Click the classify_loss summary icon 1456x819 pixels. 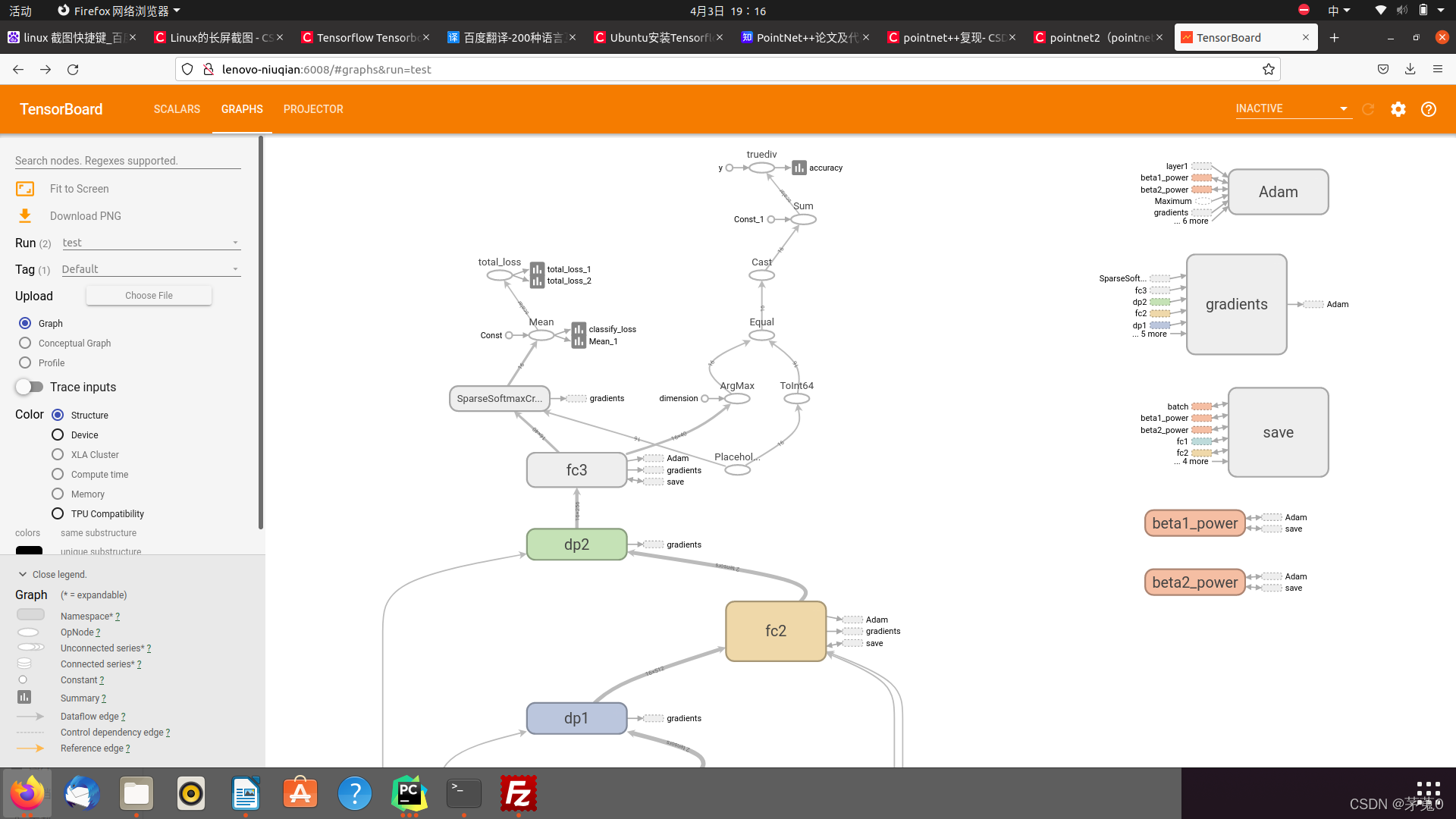(579, 329)
